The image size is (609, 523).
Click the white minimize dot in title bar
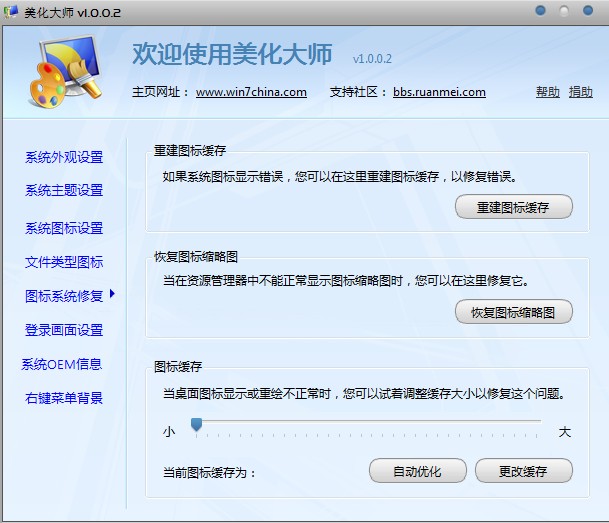[x=564, y=11]
